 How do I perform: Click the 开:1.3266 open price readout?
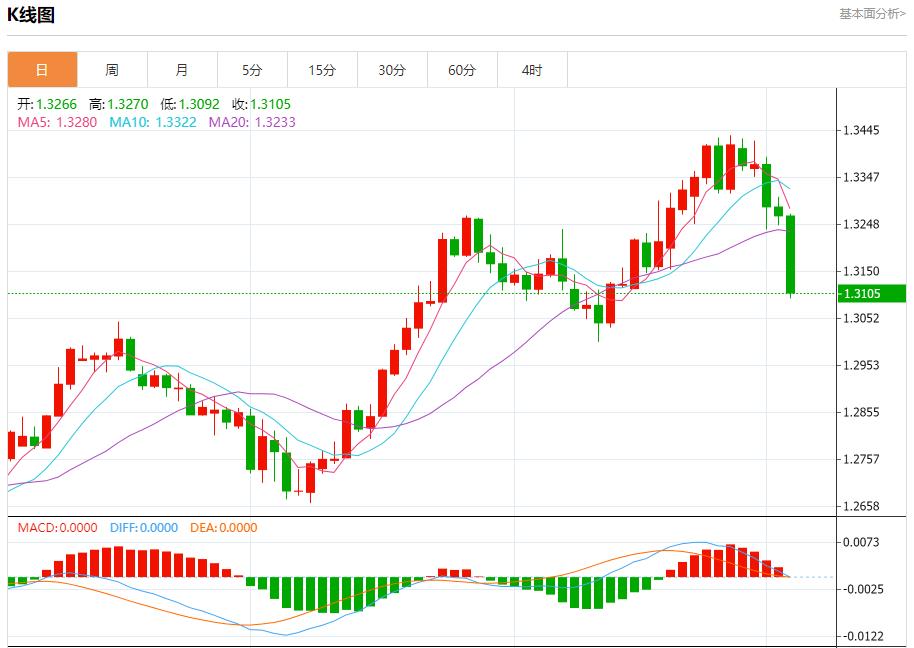tap(50, 104)
